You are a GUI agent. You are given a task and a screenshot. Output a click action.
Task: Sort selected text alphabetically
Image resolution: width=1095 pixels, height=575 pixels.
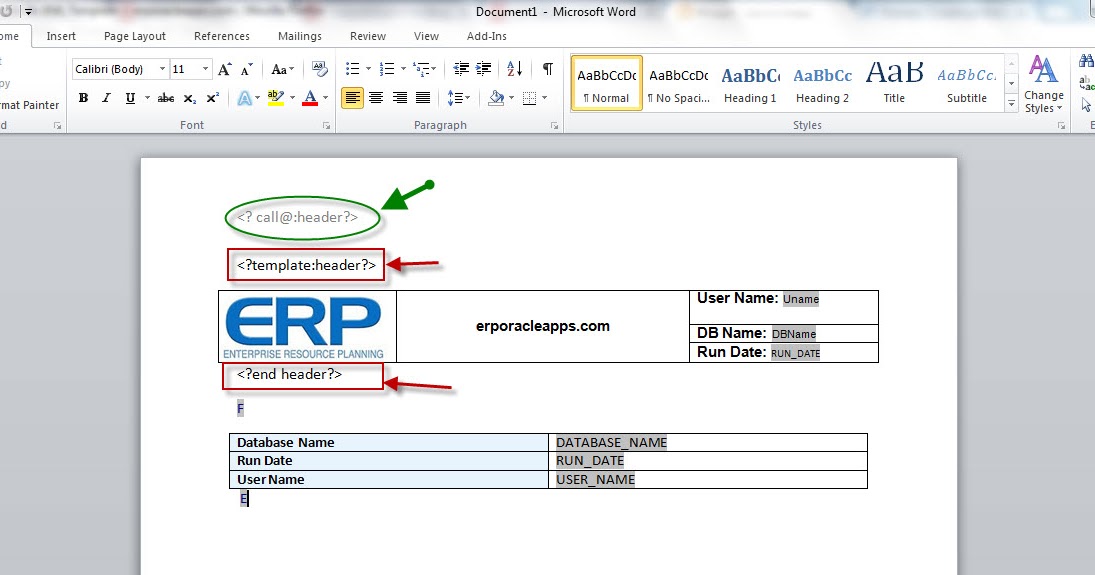coord(515,69)
